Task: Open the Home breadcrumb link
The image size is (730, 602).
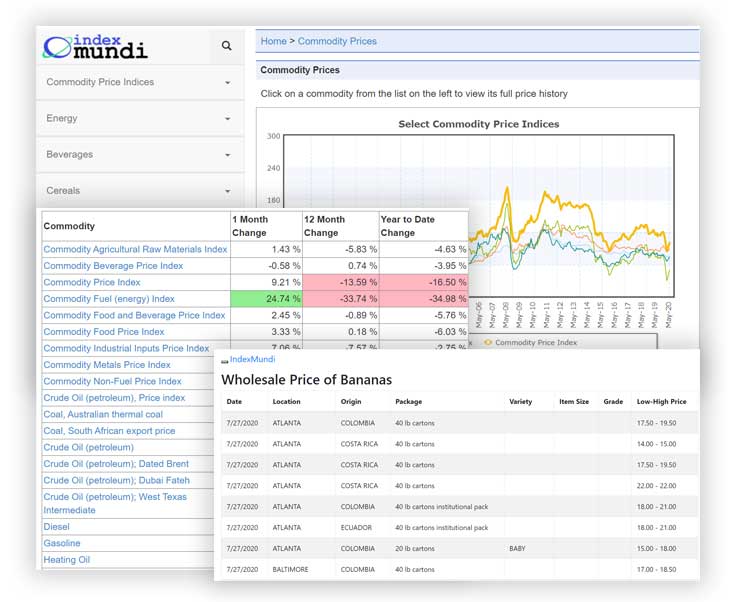Action: [x=273, y=41]
